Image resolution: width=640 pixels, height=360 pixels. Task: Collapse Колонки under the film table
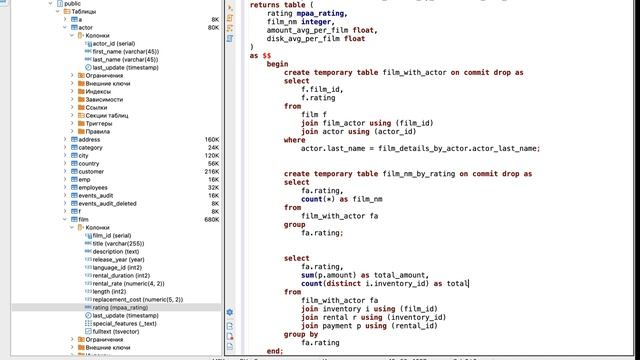[x=72, y=227]
